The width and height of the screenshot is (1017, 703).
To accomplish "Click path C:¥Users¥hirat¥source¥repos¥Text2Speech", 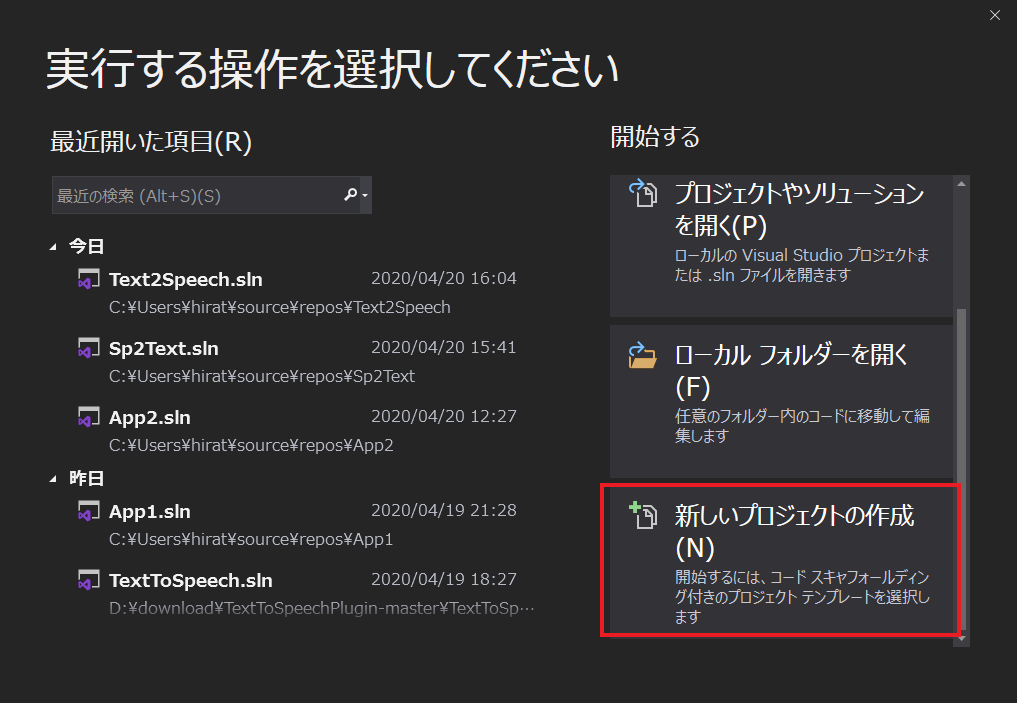I will [x=280, y=307].
